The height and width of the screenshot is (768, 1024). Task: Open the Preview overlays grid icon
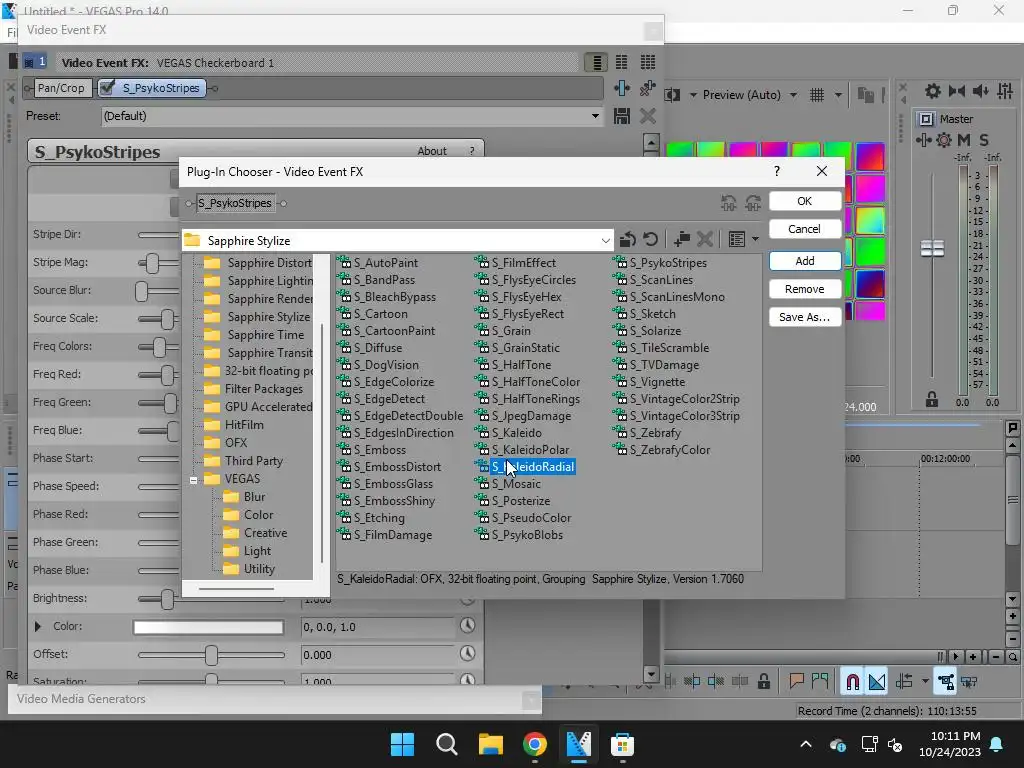point(817,95)
